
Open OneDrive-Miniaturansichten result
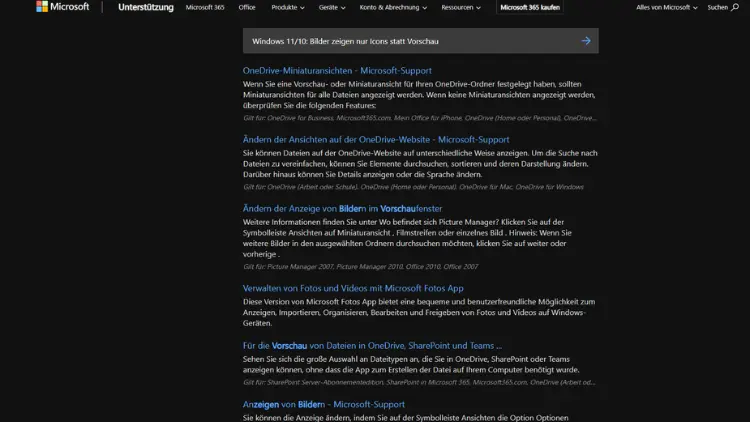(x=337, y=70)
